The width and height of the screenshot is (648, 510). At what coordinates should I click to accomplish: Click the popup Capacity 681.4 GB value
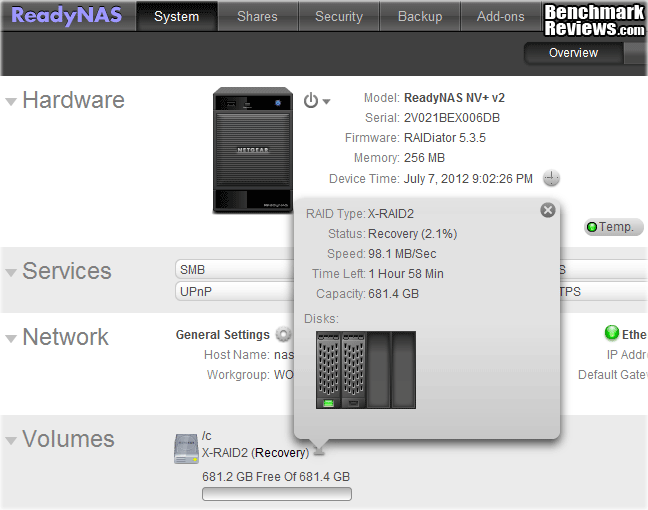pyautogui.click(x=393, y=294)
